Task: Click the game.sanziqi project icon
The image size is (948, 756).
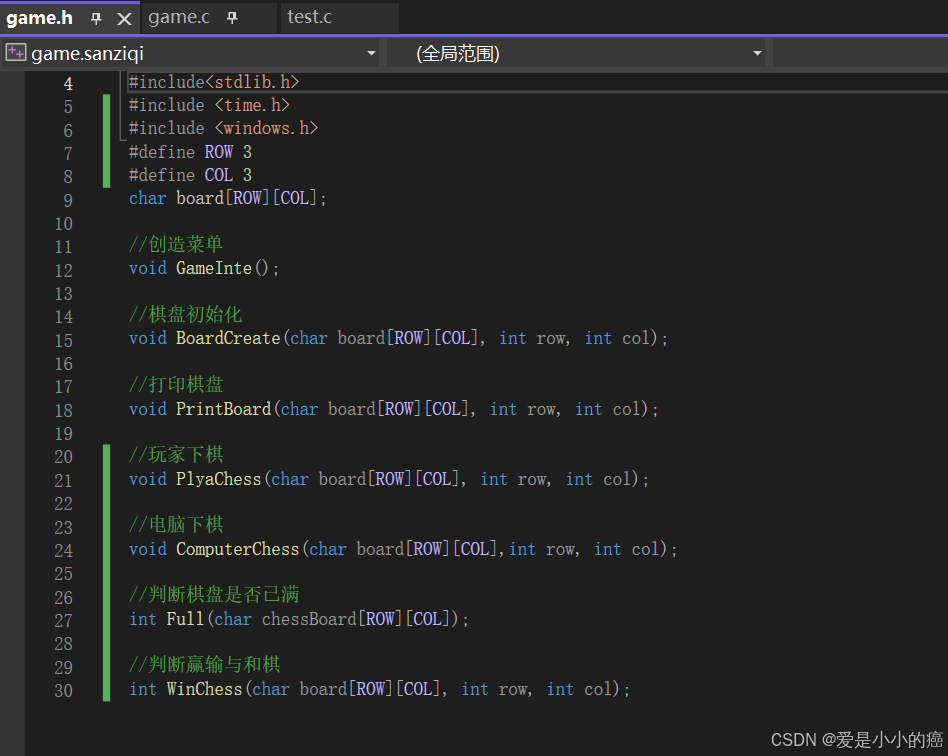Action: click(15, 53)
